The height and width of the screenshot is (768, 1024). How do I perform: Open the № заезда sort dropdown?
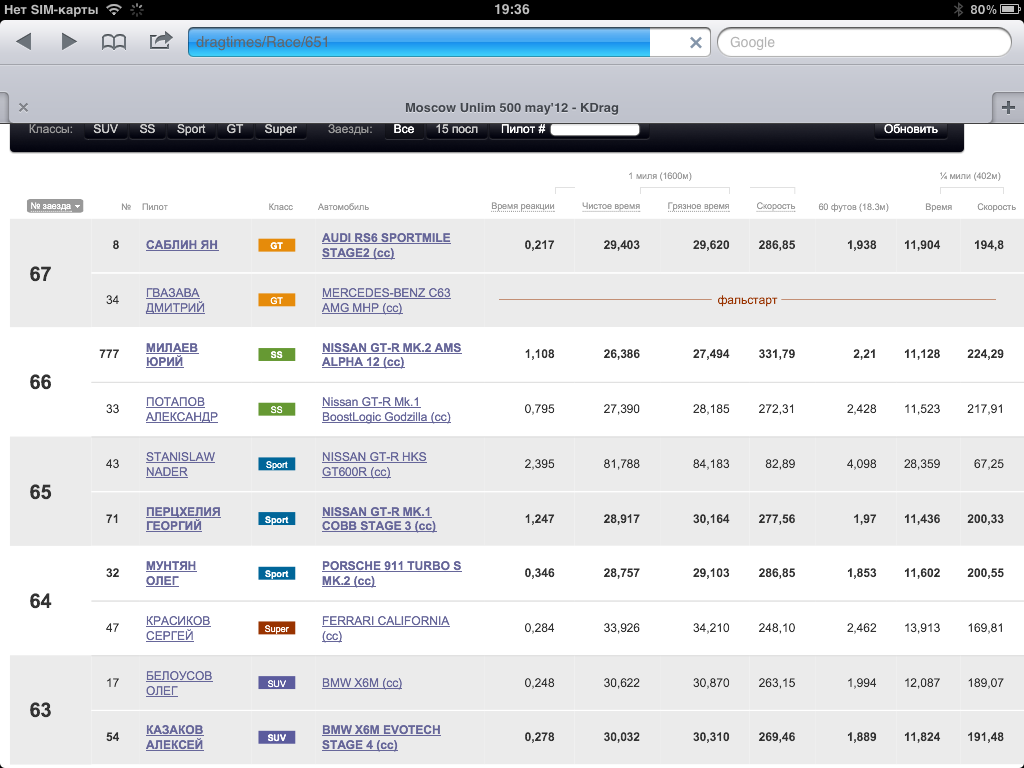click(x=55, y=206)
